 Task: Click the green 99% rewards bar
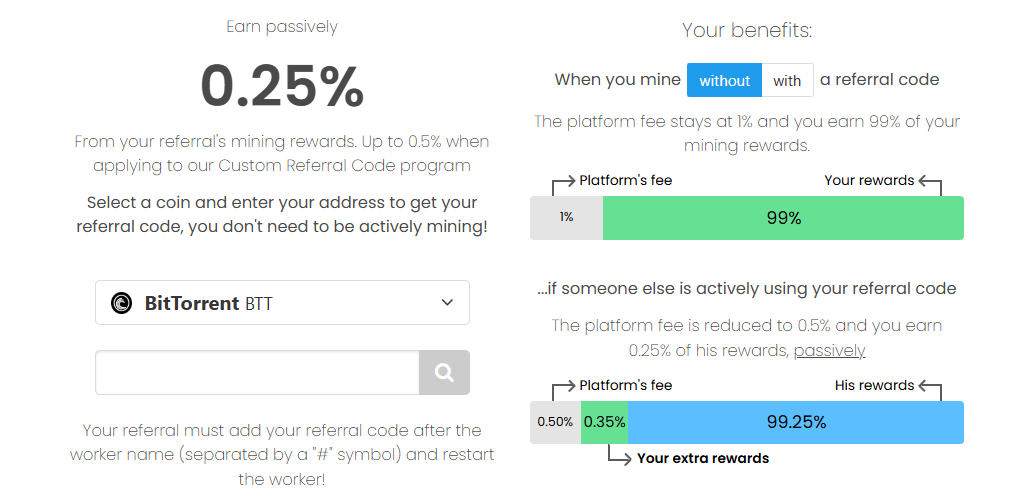click(783, 218)
